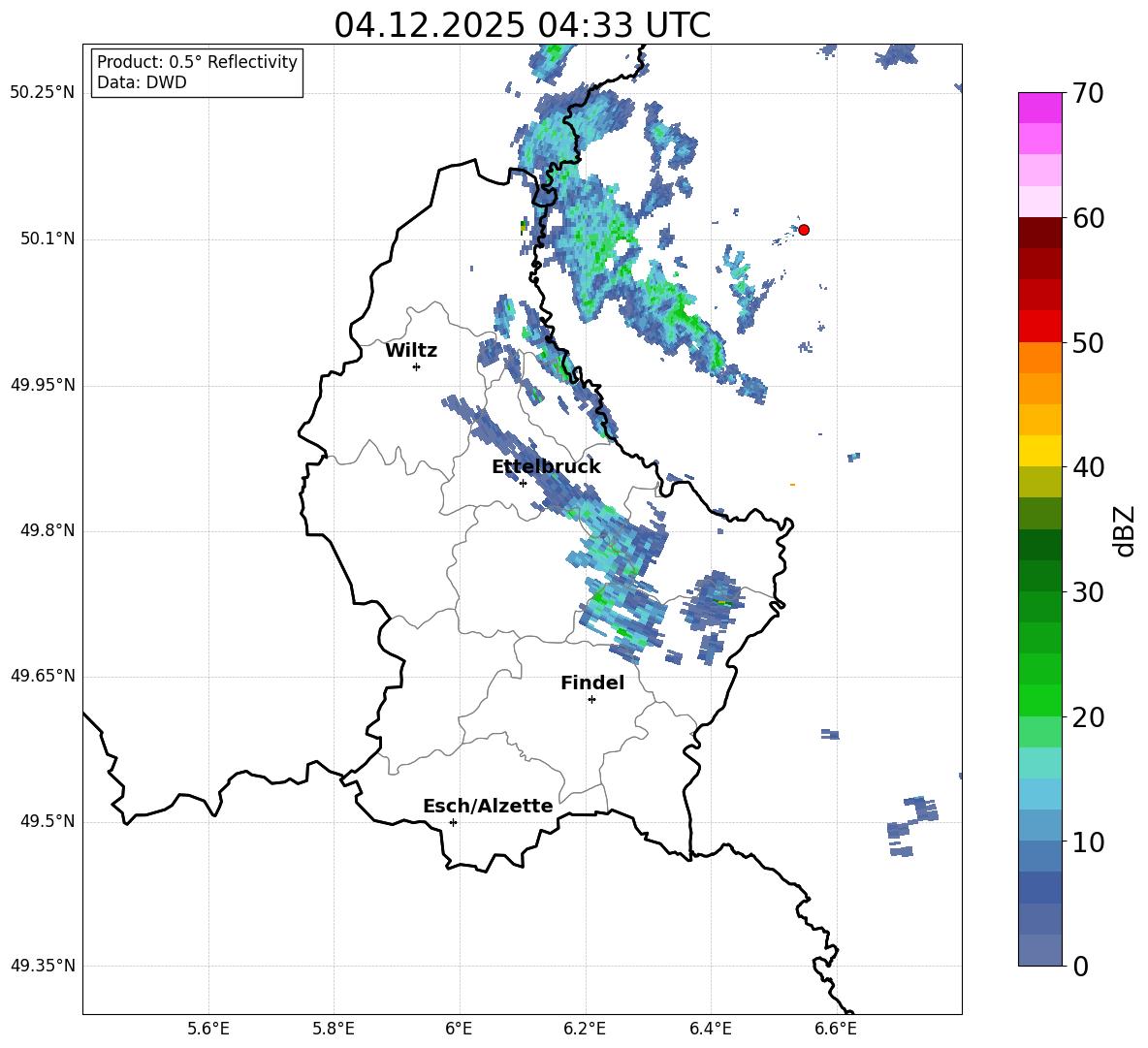The height and width of the screenshot is (1048, 1148).
Task: Click the dark blue swatch below 10 dBZ
Action: click(x=1040, y=887)
